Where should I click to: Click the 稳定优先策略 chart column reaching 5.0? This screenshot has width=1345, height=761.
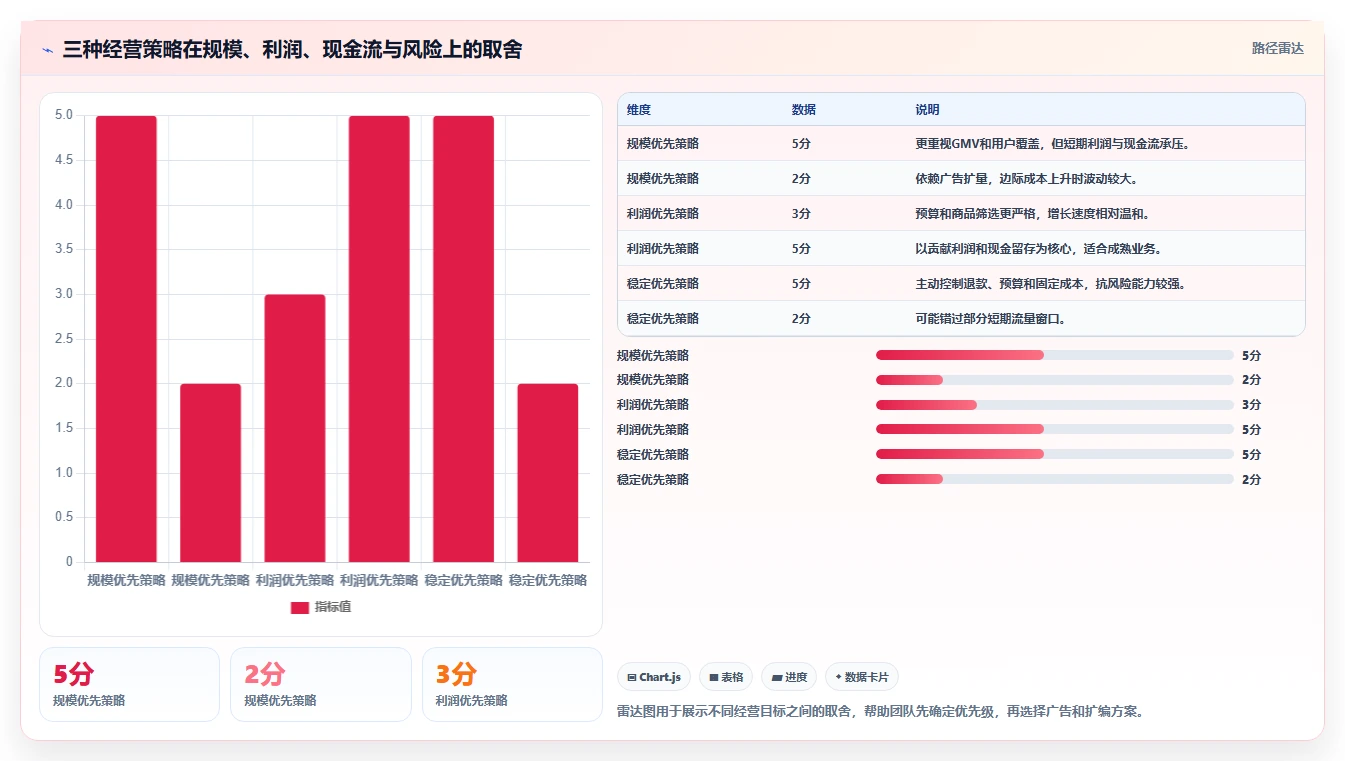(x=463, y=339)
